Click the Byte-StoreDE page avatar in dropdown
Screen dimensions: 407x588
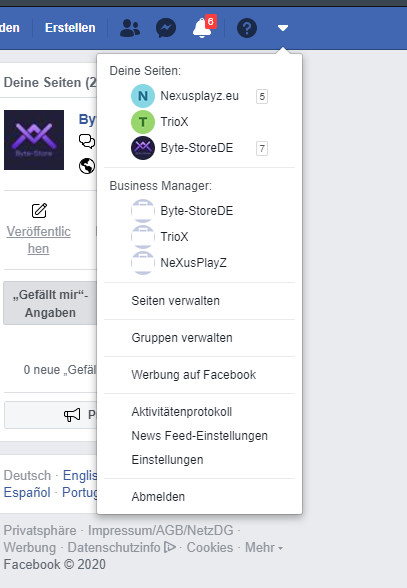tap(143, 148)
